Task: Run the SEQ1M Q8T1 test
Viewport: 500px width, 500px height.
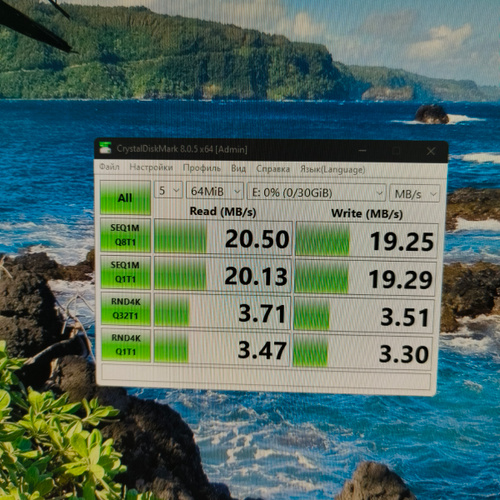Action: (125, 235)
